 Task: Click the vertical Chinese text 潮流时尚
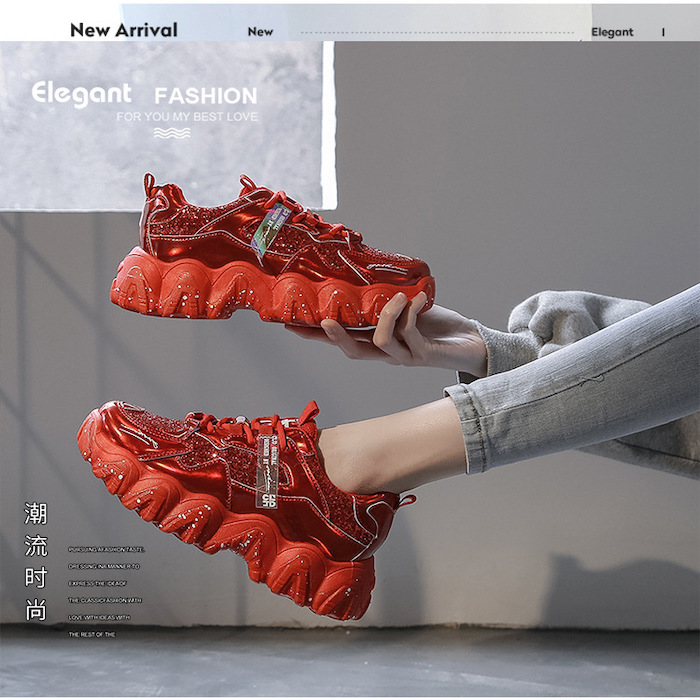36,561
